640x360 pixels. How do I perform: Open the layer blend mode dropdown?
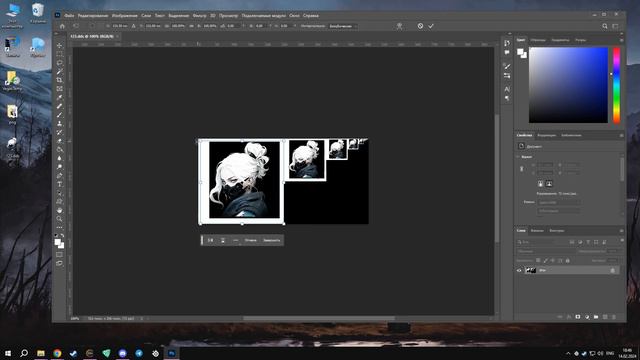[x=545, y=251]
